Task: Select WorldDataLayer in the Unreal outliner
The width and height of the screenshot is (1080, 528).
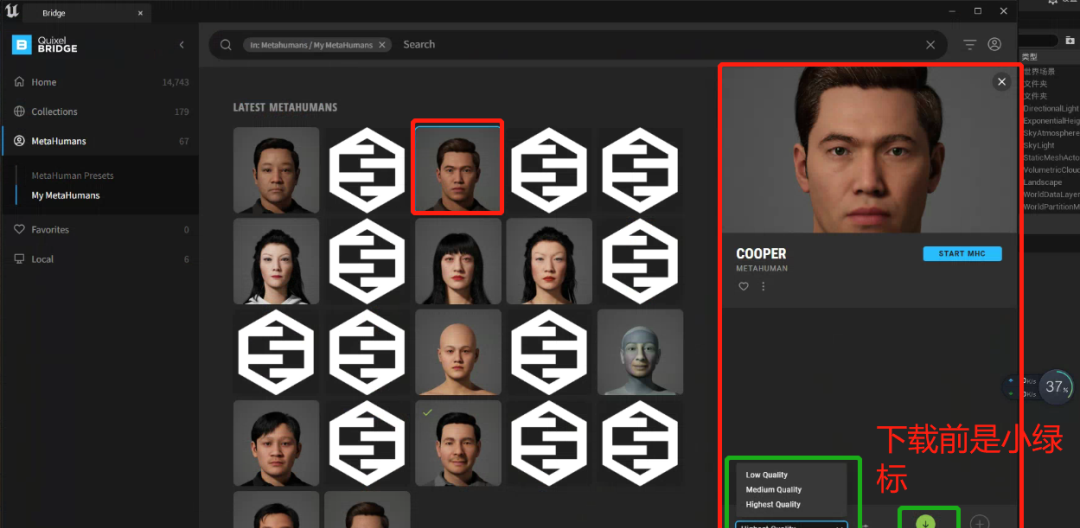Action: pos(1051,195)
